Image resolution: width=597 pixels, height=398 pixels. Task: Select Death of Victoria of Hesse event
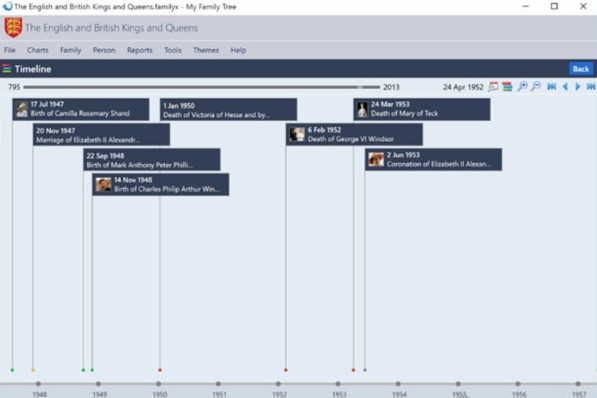pyautogui.click(x=228, y=109)
